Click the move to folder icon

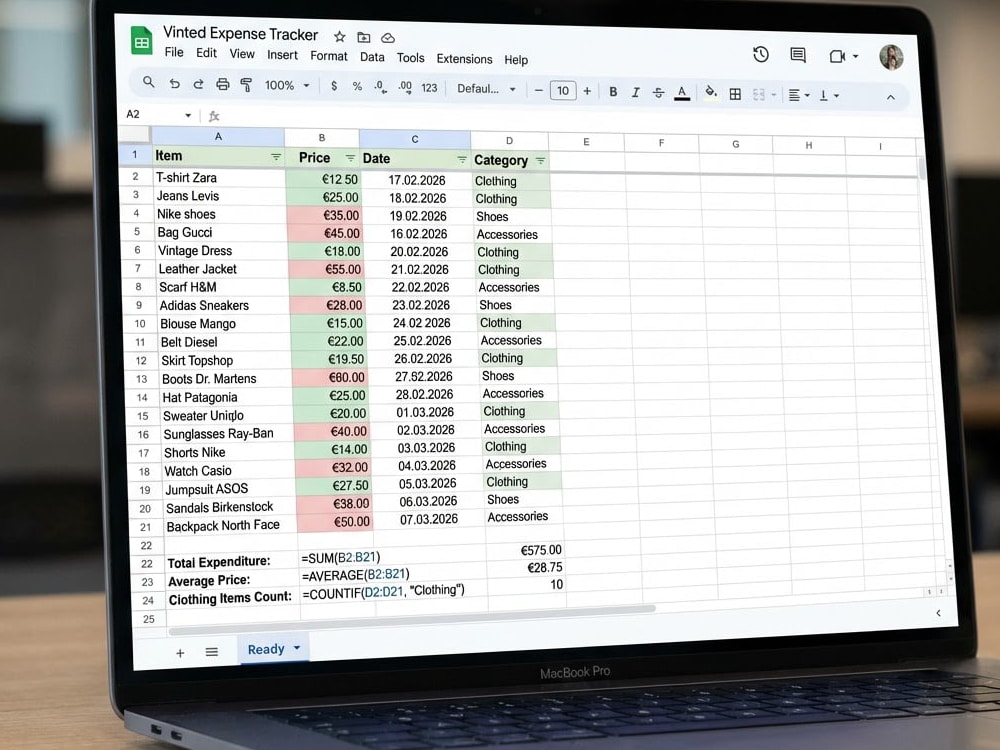(364, 38)
